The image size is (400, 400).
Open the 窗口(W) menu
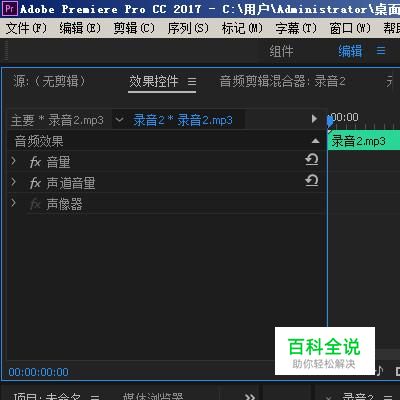click(350, 28)
